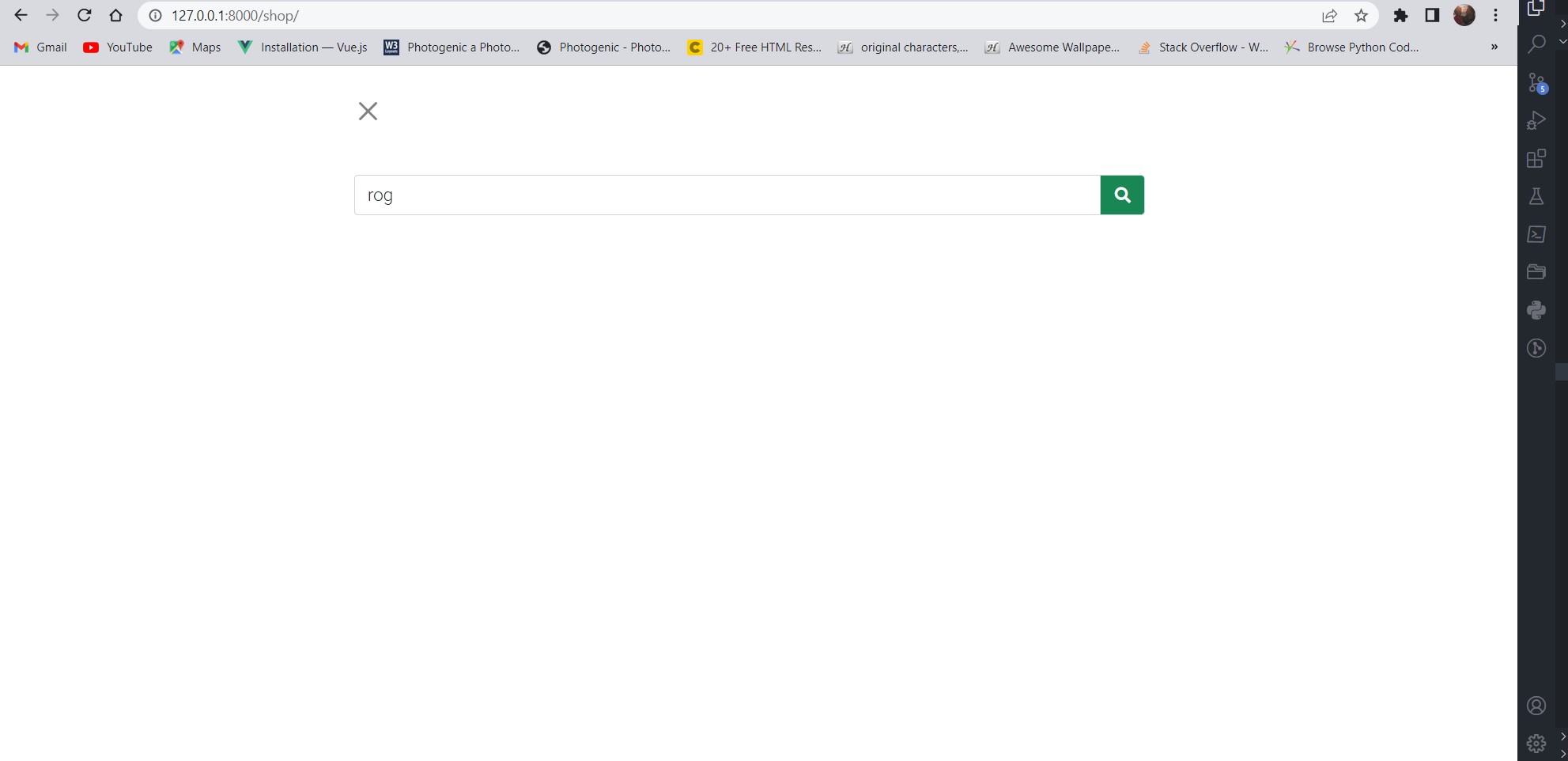Viewport: 1568px width, 761px height.
Task: Go back to the previous page
Action: [21, 15]
